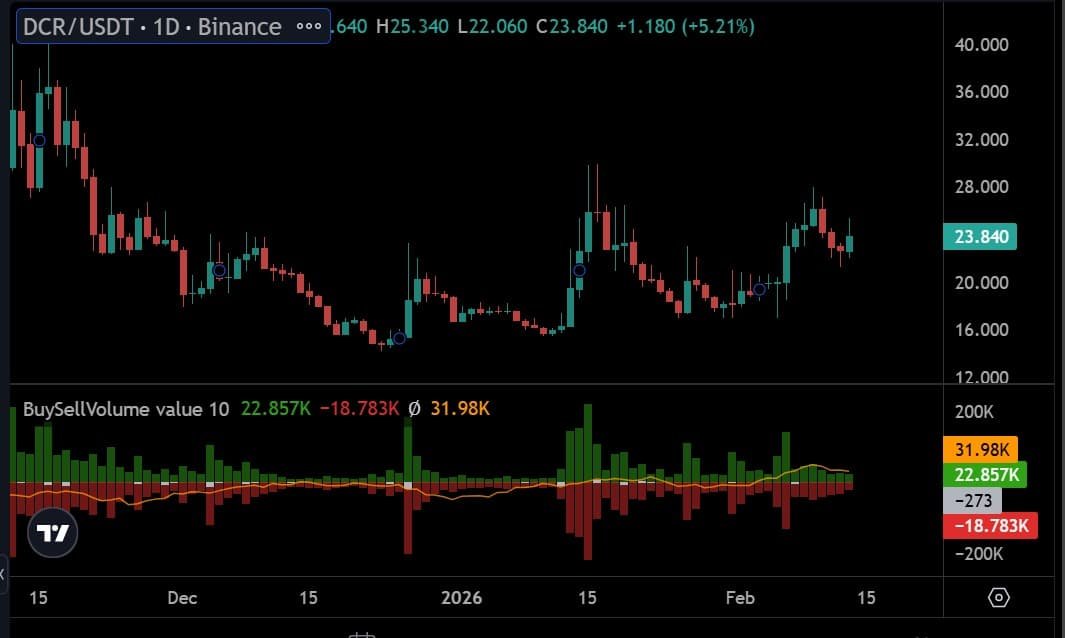The image size is (1065, 638).
Task: Expand the collapsed panel at left edge
Action: (x=3, y=574)
